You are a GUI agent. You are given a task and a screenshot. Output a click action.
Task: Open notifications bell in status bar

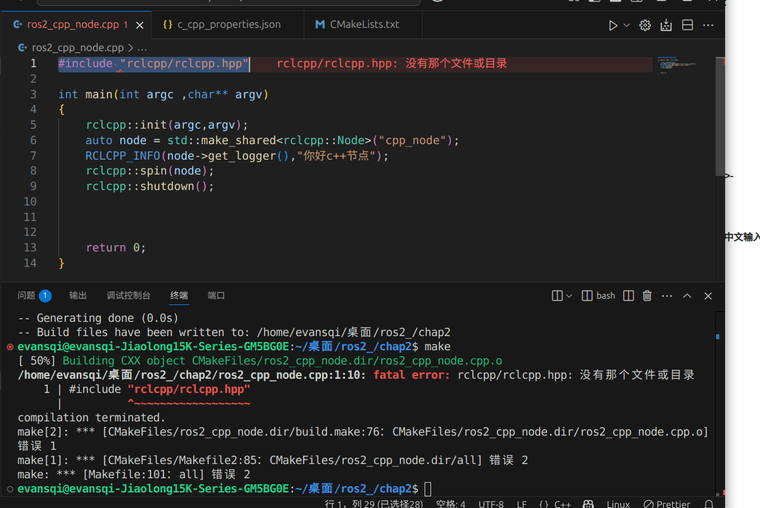click(x=709, y=504)
